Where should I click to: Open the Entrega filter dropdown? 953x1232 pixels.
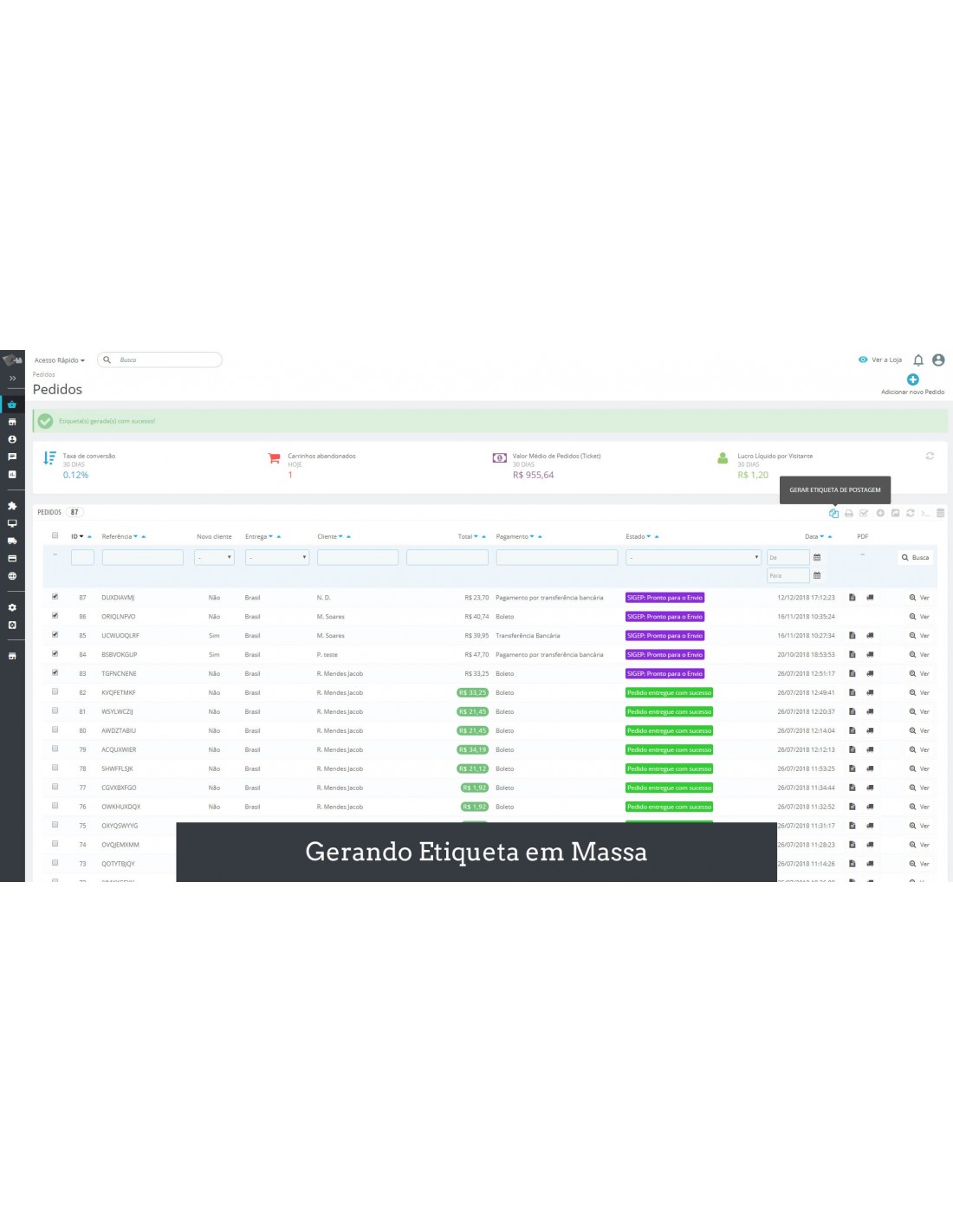277,557
